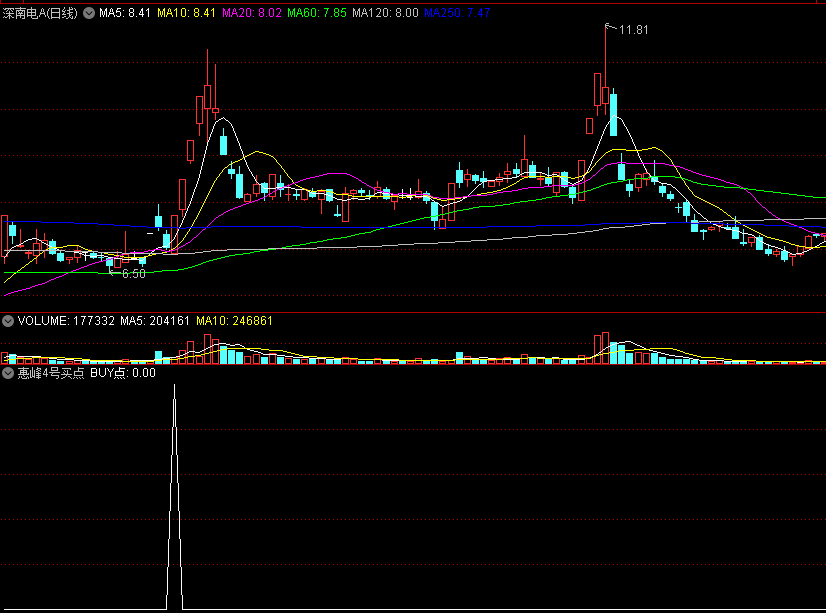This screenshot has height=613, width=826.
Task: Open the dropdown arrow beside 深南电A(日线)
Action: pos(89,13)
